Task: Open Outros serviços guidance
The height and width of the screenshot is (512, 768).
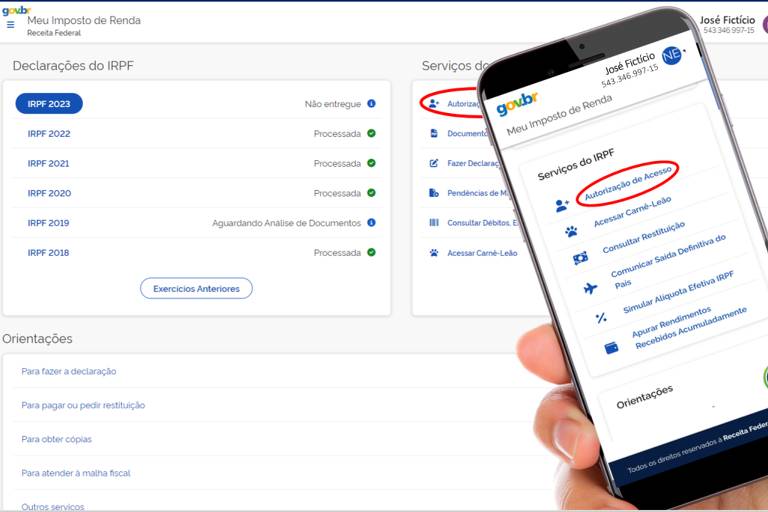Action: (x=53, y=507)
